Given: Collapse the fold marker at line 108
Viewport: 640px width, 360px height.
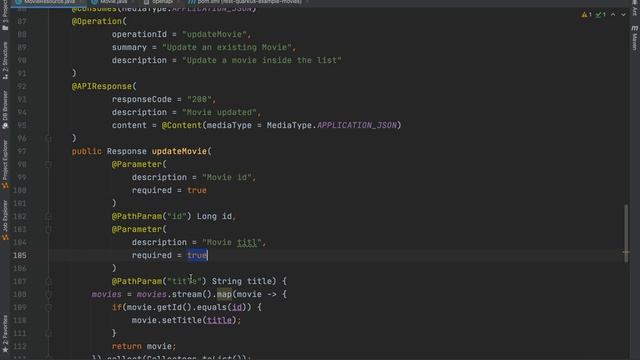Looking at the screenshot, I should tap(48, 294).
